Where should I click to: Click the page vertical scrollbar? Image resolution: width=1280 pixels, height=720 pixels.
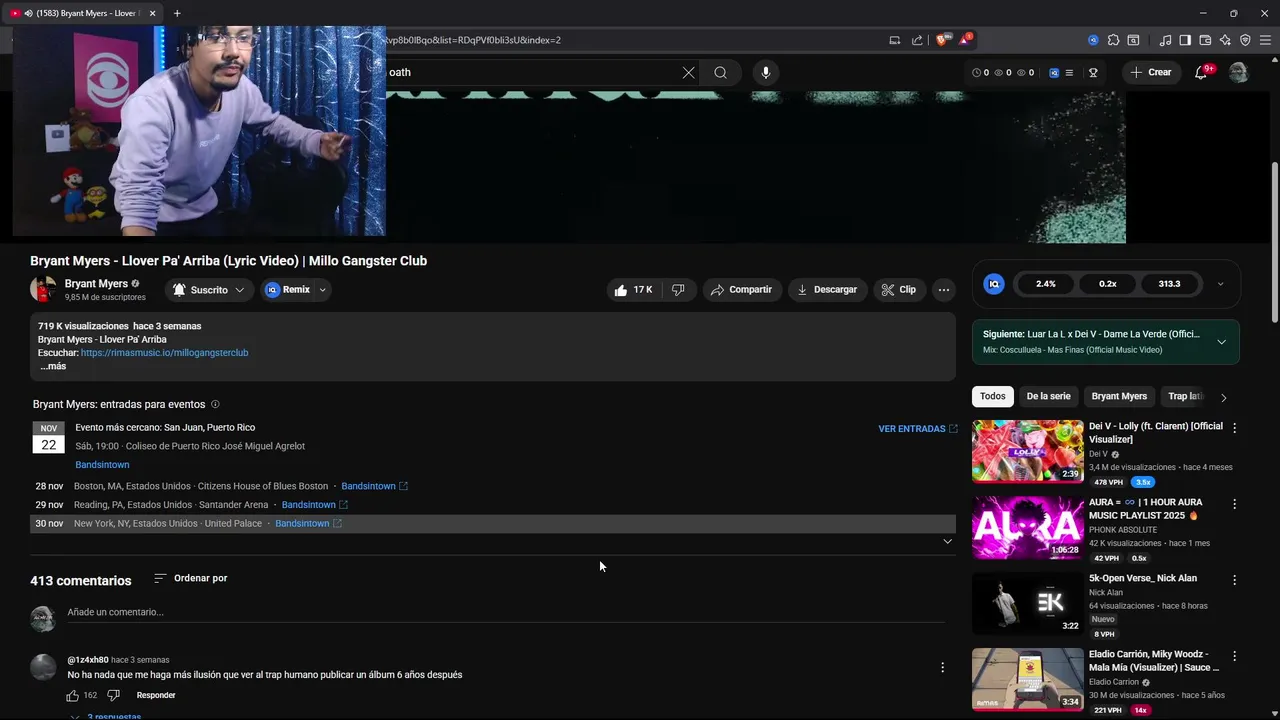coord(1274,243)
